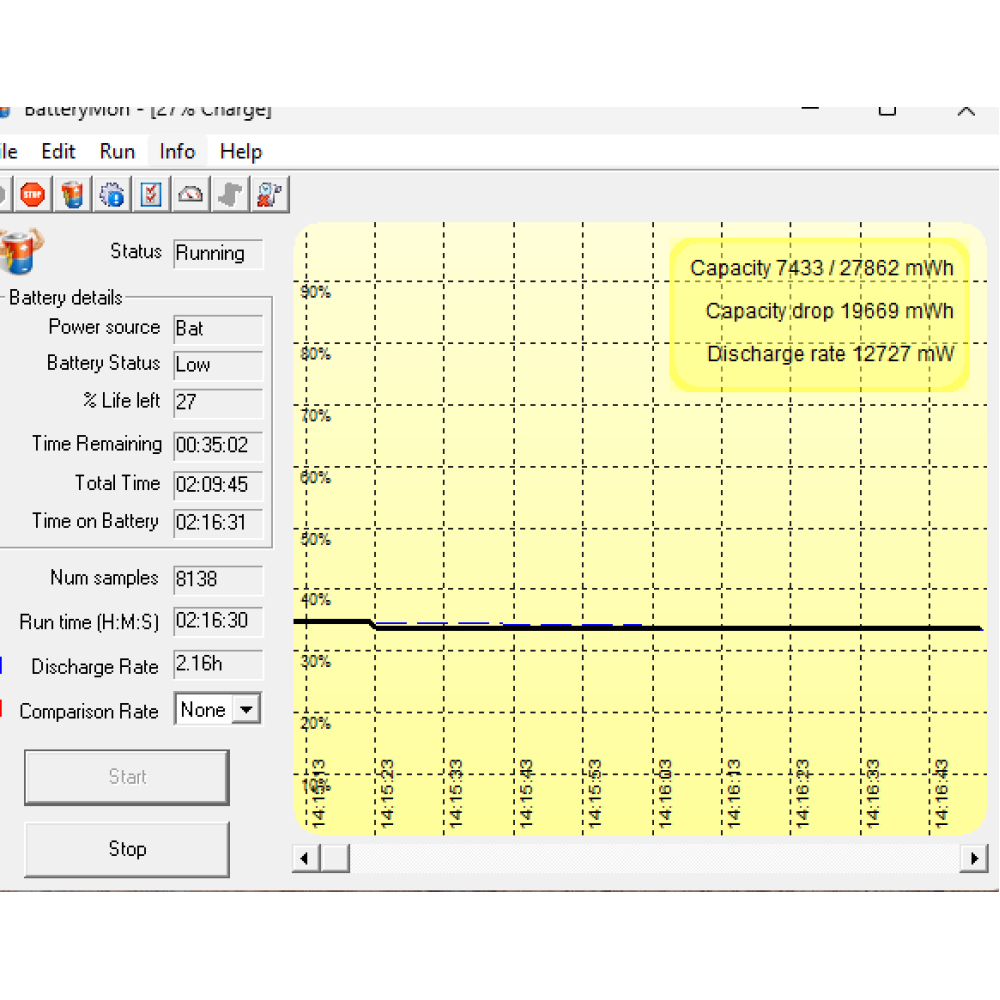
Task: Click the gear with info badge icon
Action: click(x=112, y=194)
